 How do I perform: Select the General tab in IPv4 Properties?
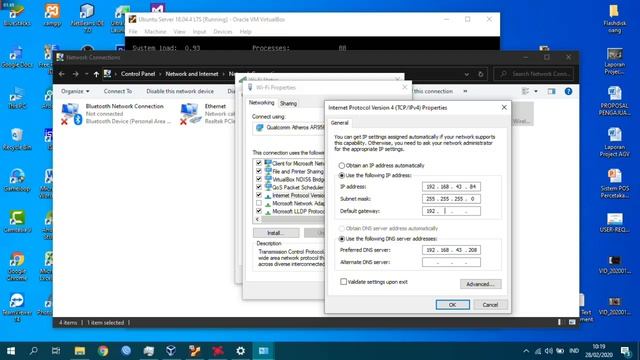click(339, 122)
